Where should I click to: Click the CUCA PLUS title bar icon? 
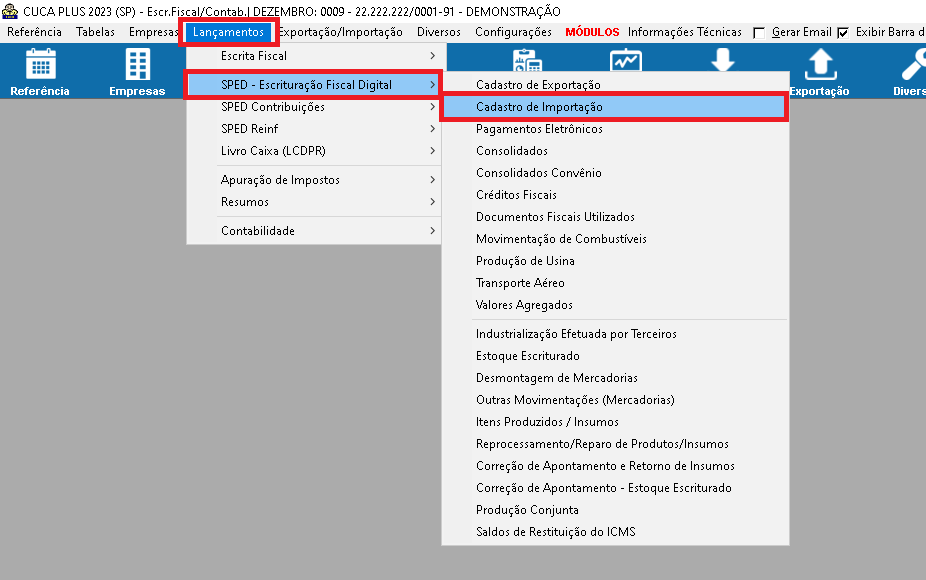10,11
